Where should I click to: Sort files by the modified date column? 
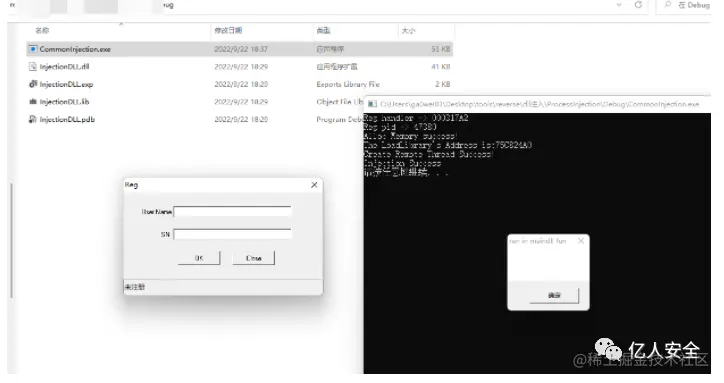pyautogui.click(x=228, y=30)
